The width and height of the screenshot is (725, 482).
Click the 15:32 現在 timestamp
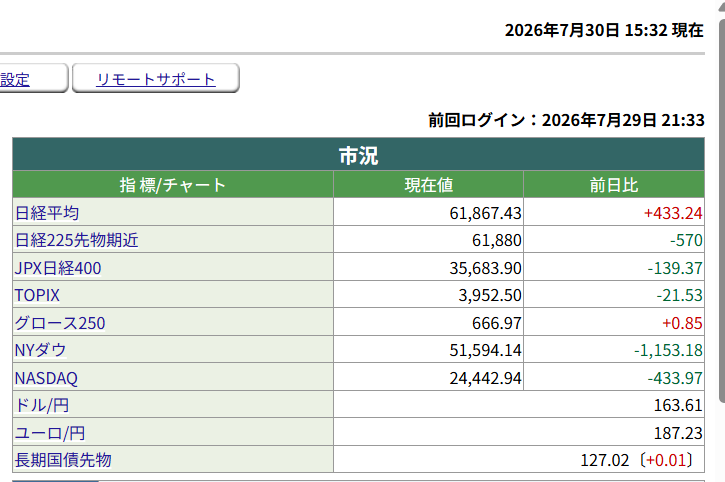coord(664,30)
